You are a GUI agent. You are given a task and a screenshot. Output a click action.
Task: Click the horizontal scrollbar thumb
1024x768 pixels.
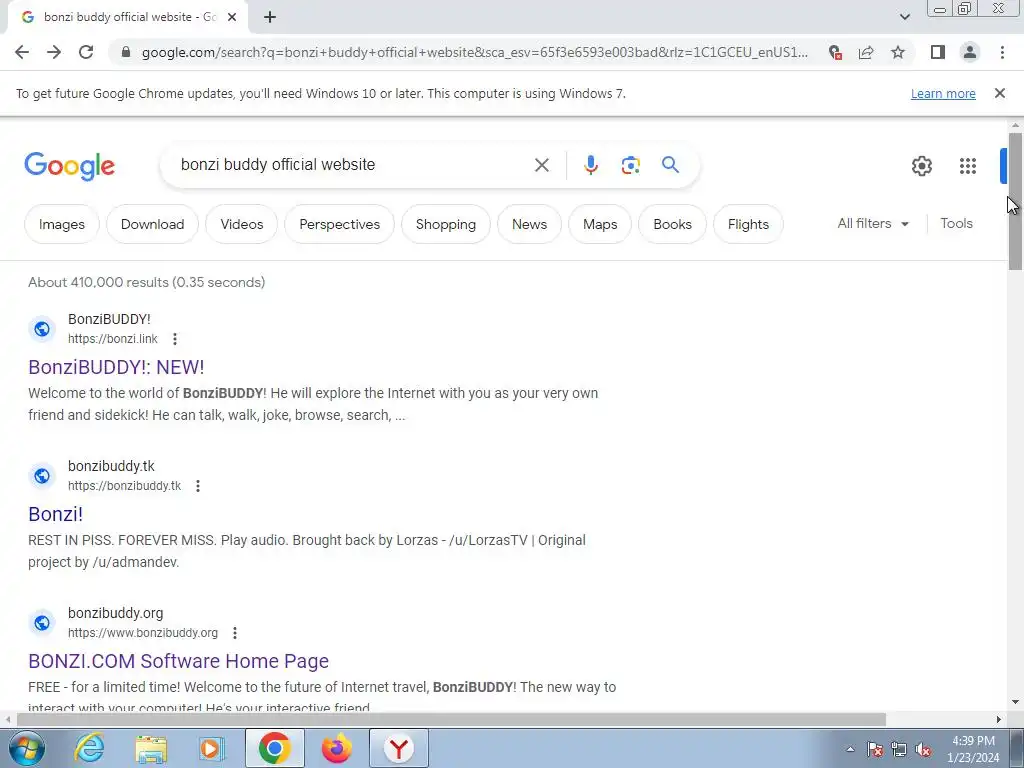tap(451, 719)
